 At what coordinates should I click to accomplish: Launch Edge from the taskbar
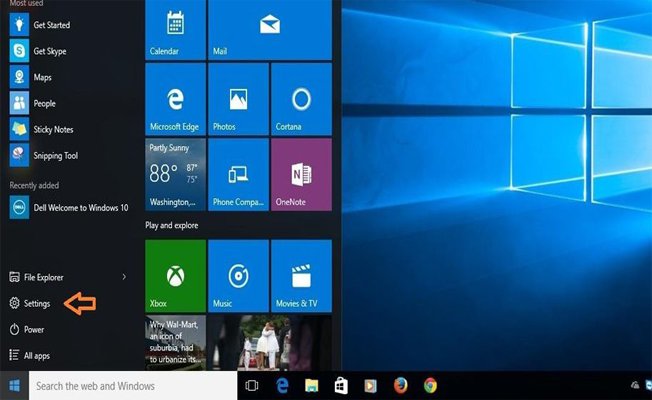point(282,386)
